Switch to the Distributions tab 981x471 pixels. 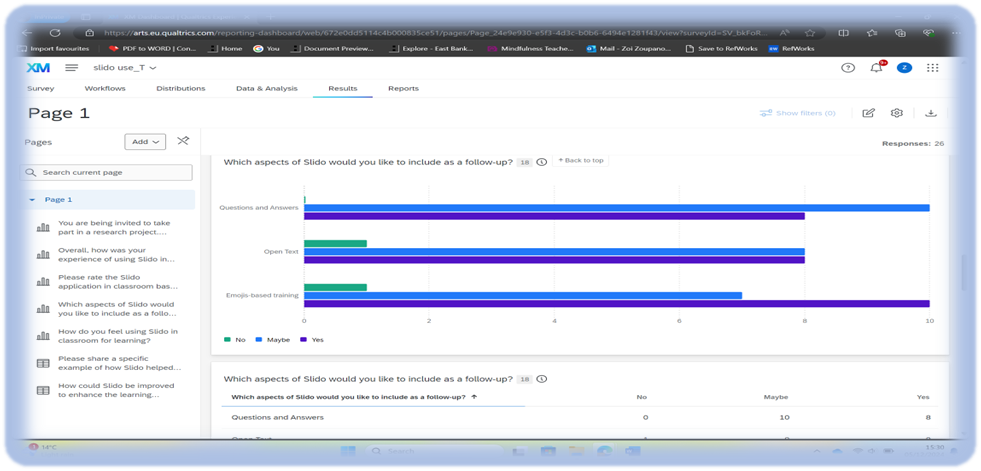181,89
